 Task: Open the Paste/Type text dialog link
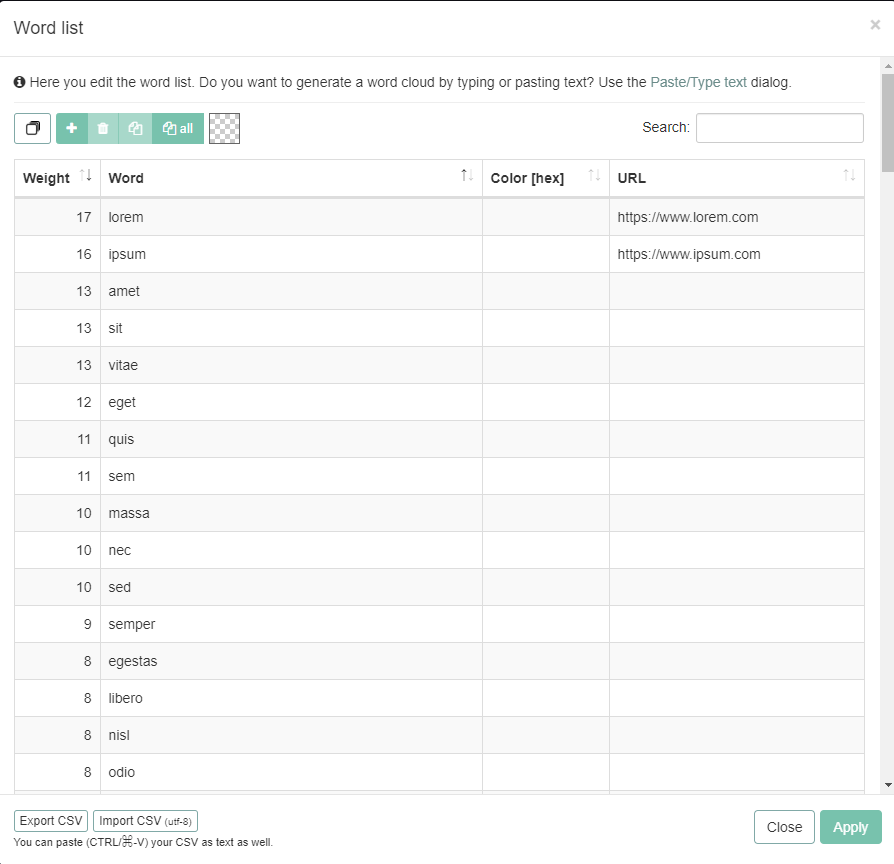click(698, 82)
